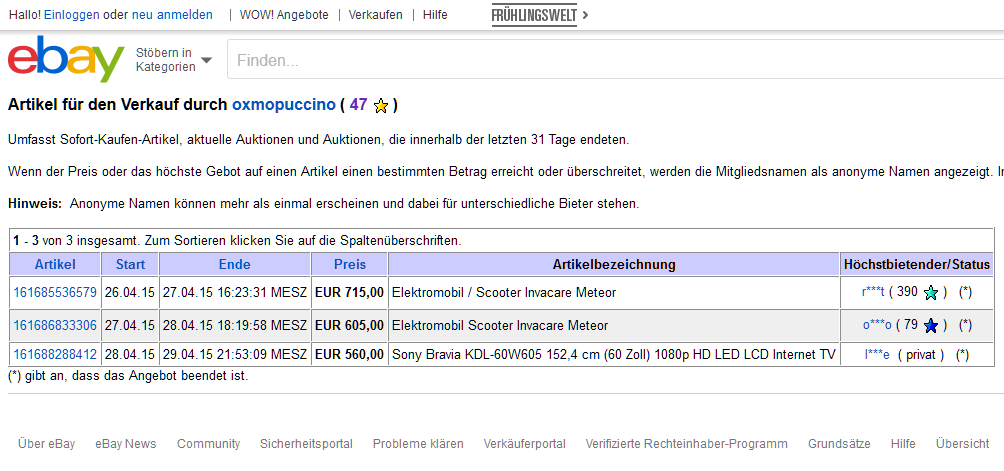View seller profile oxmopuccino
The image size is (1004, 471).
(x=284, y=104)
